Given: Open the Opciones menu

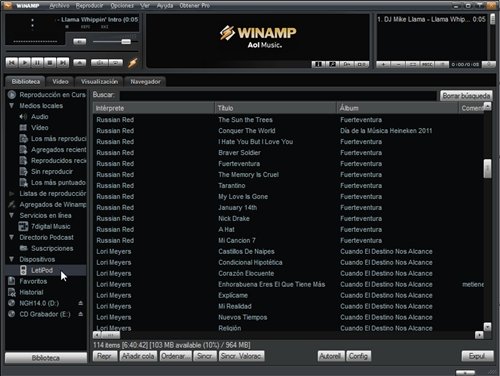Looking at the screenshot, I should click(122, 6).
